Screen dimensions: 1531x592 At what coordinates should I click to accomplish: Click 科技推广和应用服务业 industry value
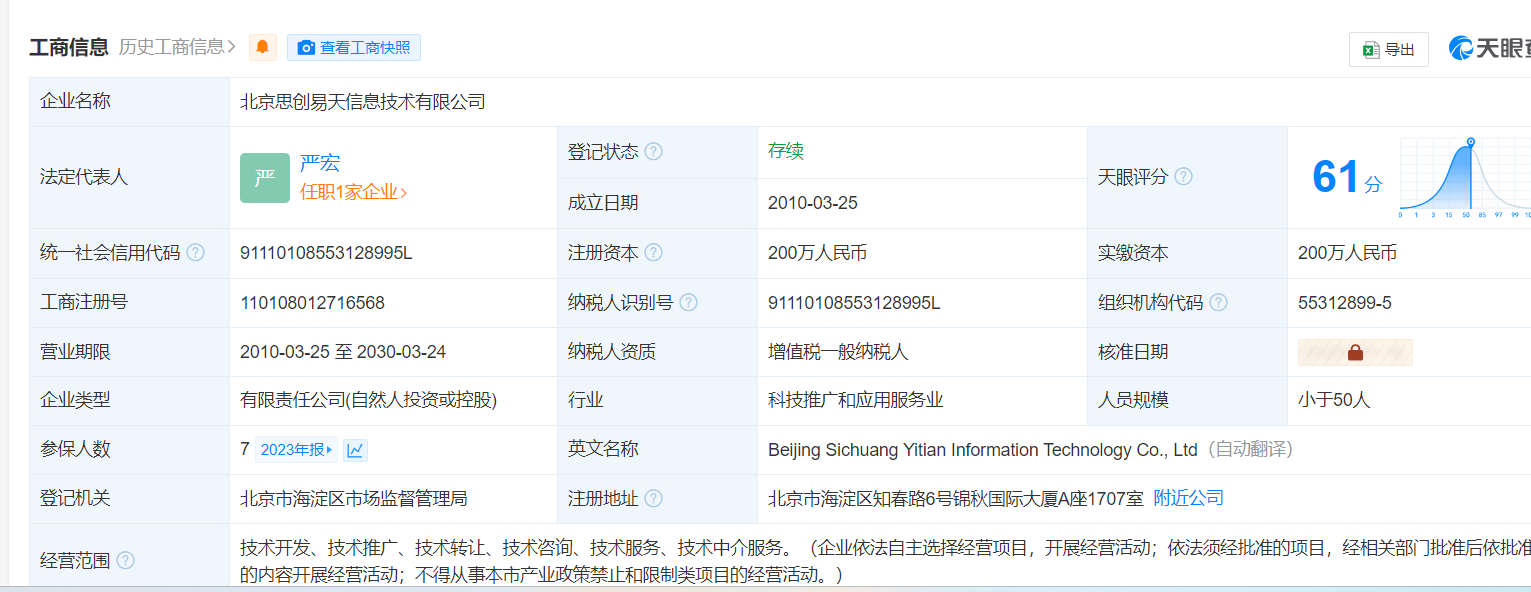tap(856, 400)
